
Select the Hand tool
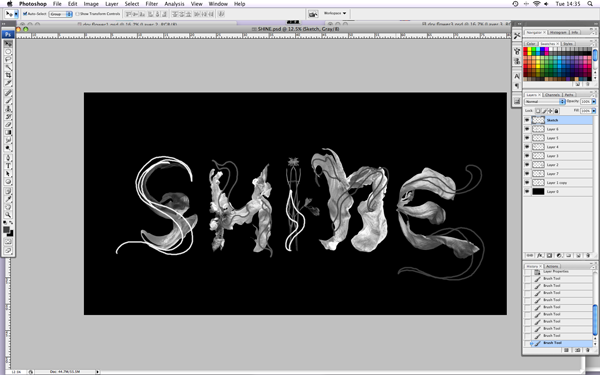(x=8, y=207)
